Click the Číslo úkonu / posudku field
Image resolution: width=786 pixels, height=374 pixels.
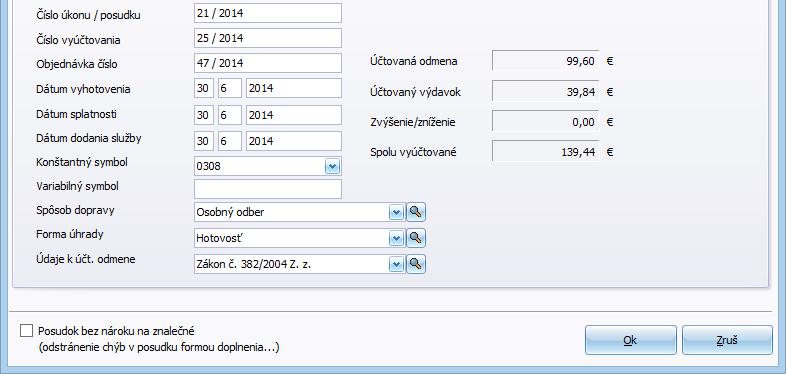point(268,13)
